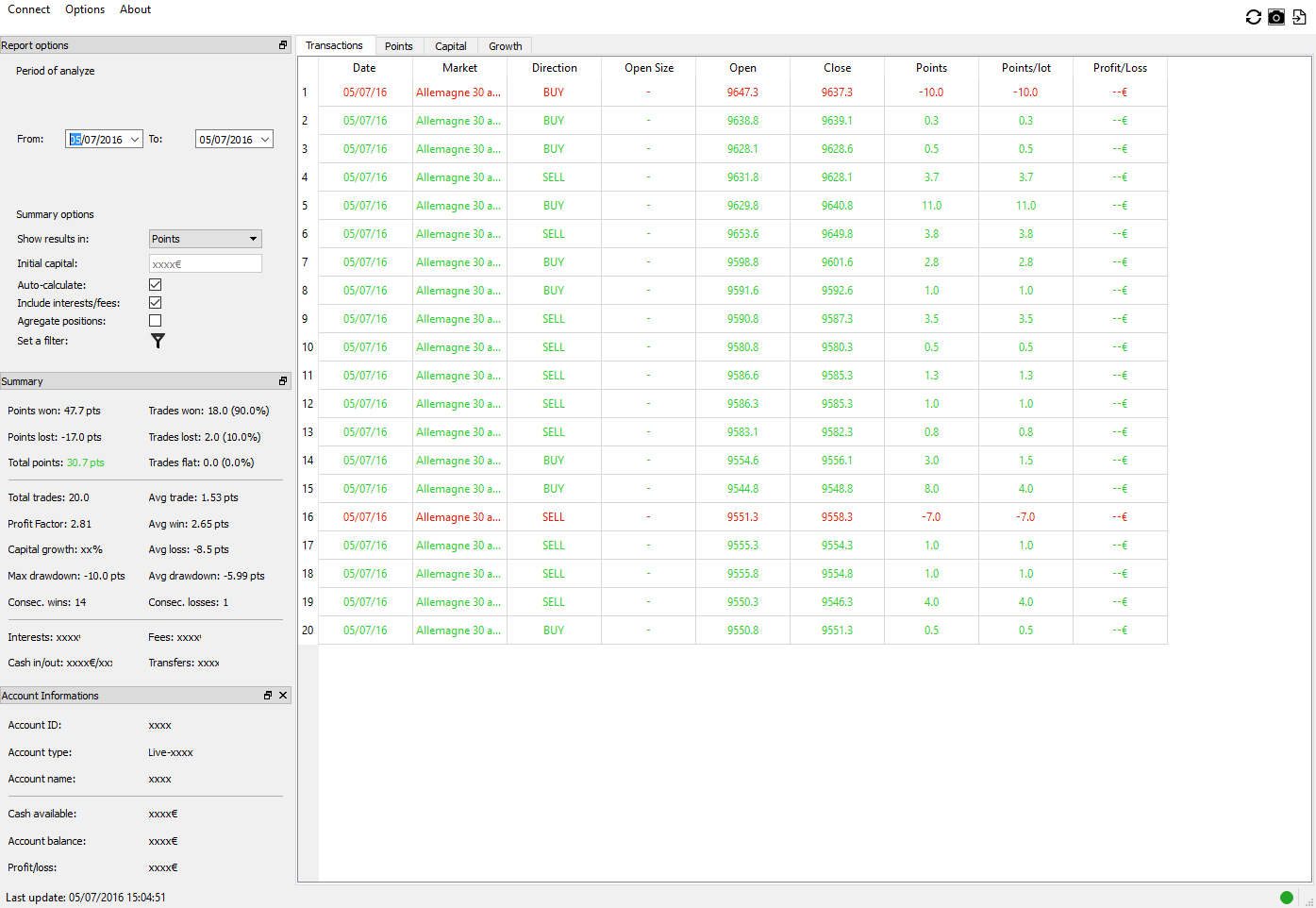This screenshot has width=1316, height=908.
Task: Click the export file icon
Action: click(1299, 17)
